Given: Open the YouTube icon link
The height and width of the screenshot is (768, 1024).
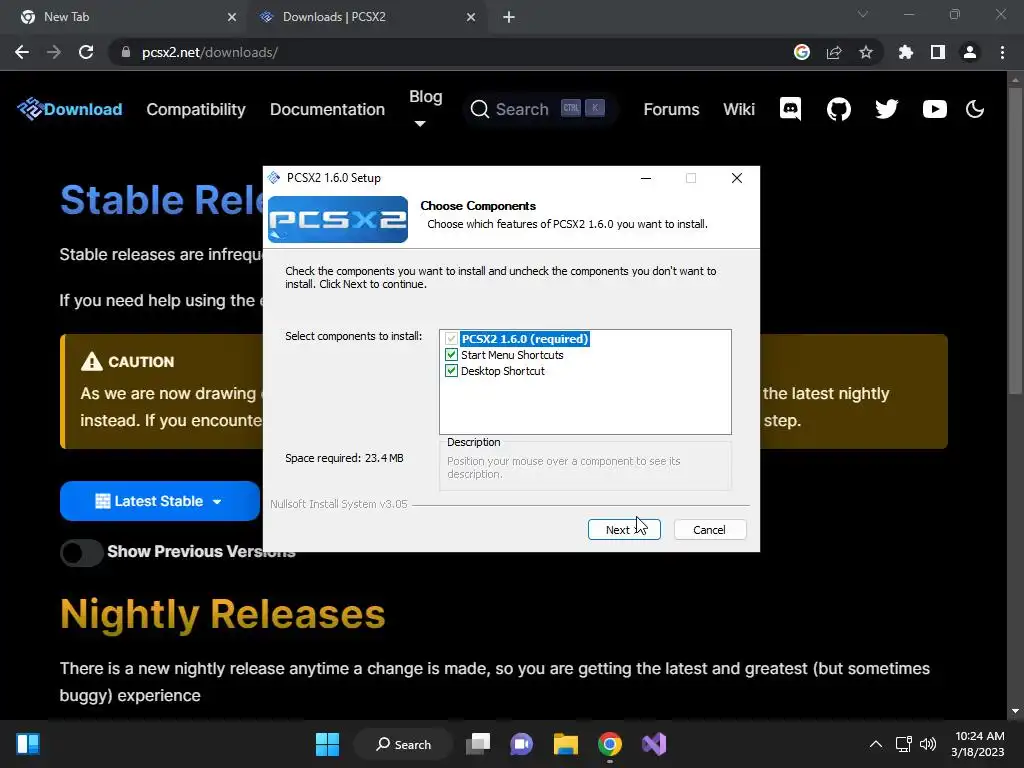Looking at the screenshot, I should [x=935, y=109].
